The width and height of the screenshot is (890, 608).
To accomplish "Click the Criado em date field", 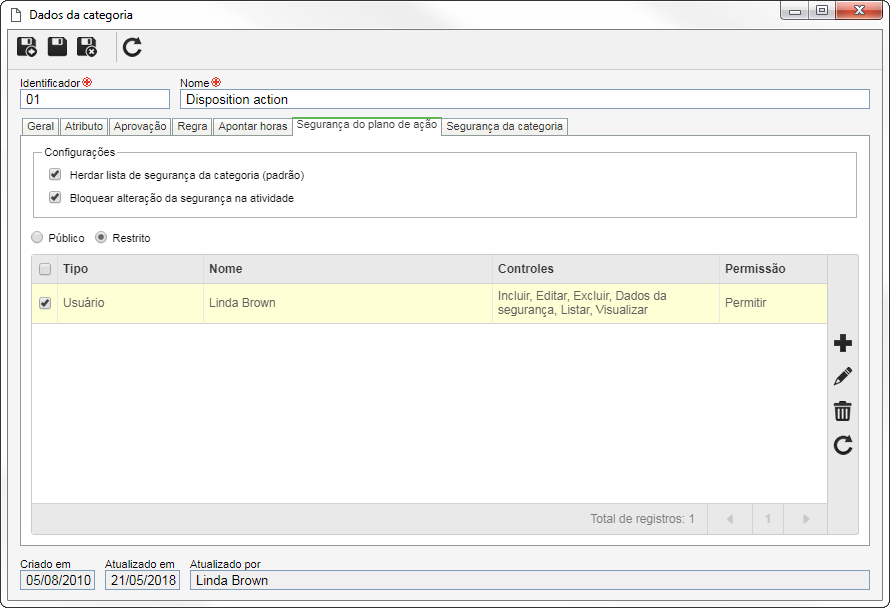I will (57, 580).
